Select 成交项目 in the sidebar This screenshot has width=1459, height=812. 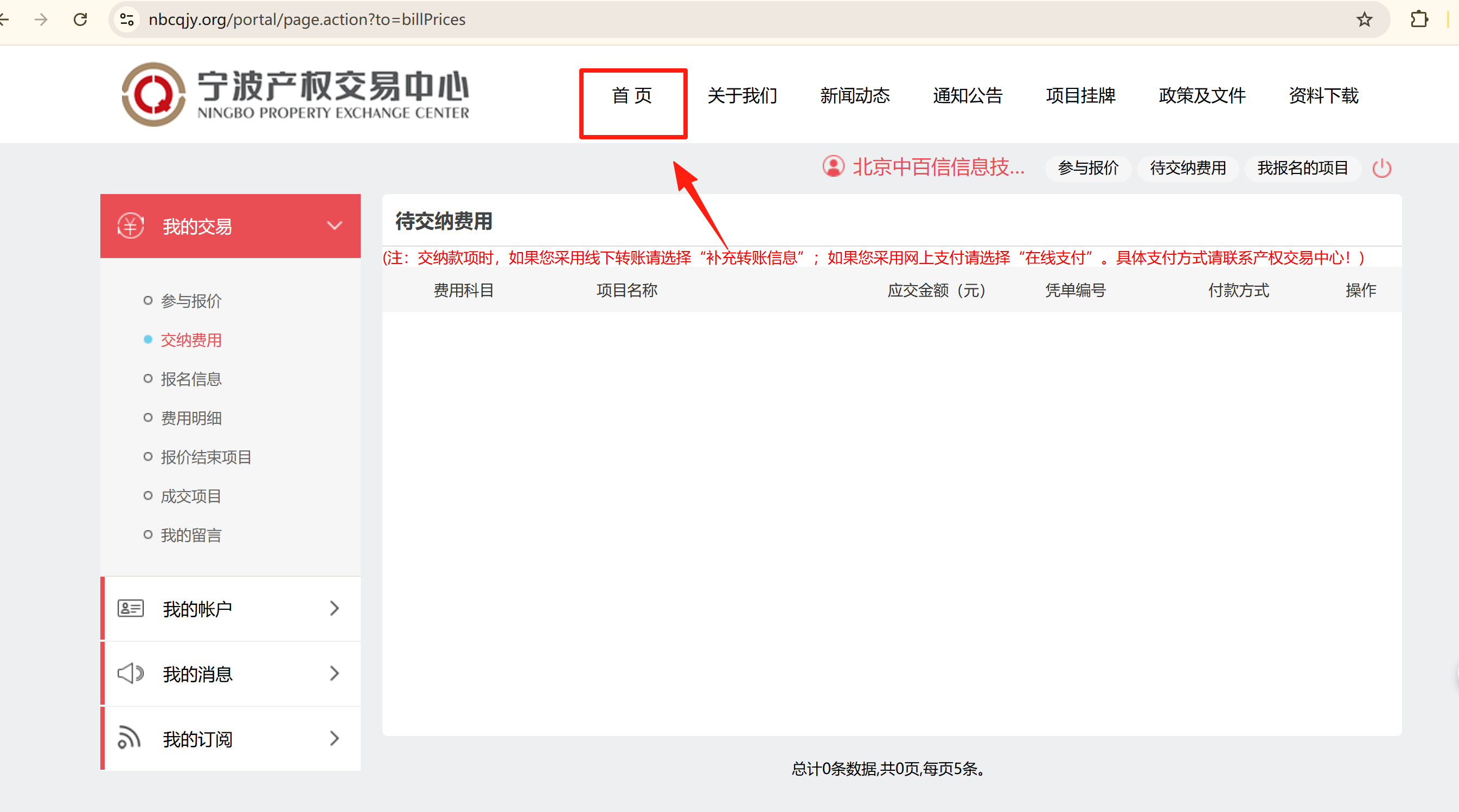(191, 497)
